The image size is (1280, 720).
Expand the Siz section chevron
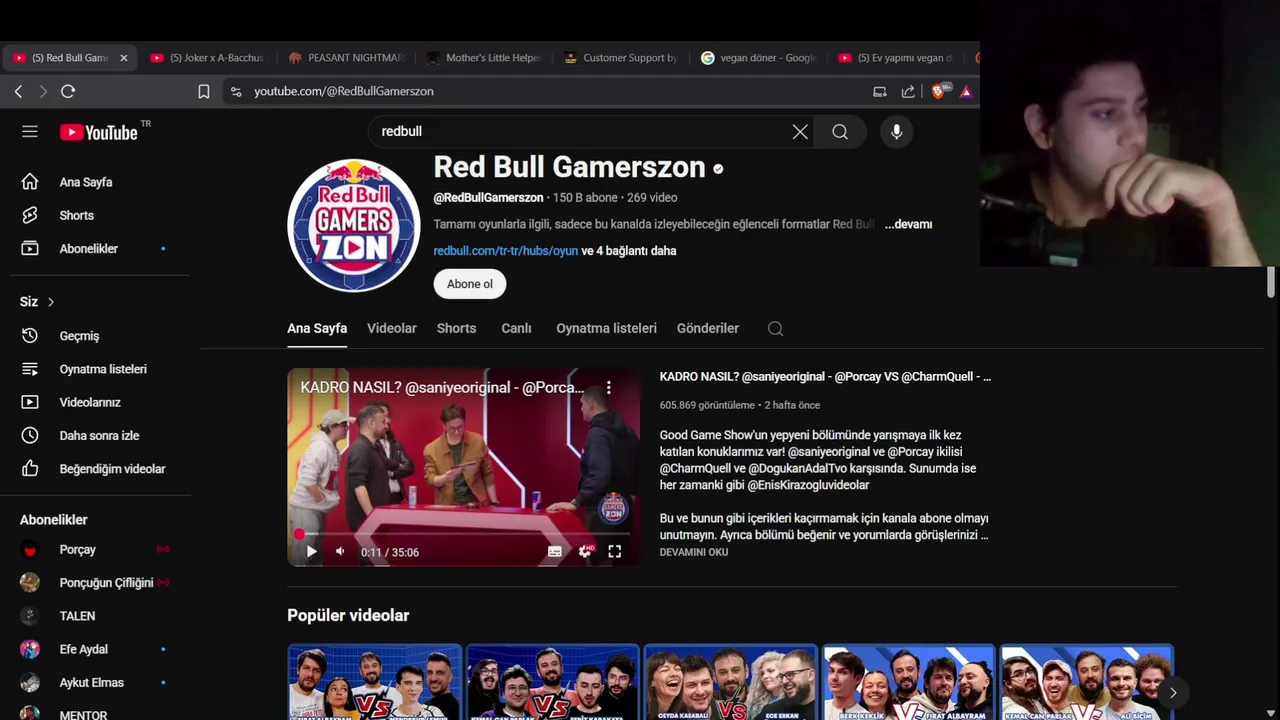click(50, 302)
